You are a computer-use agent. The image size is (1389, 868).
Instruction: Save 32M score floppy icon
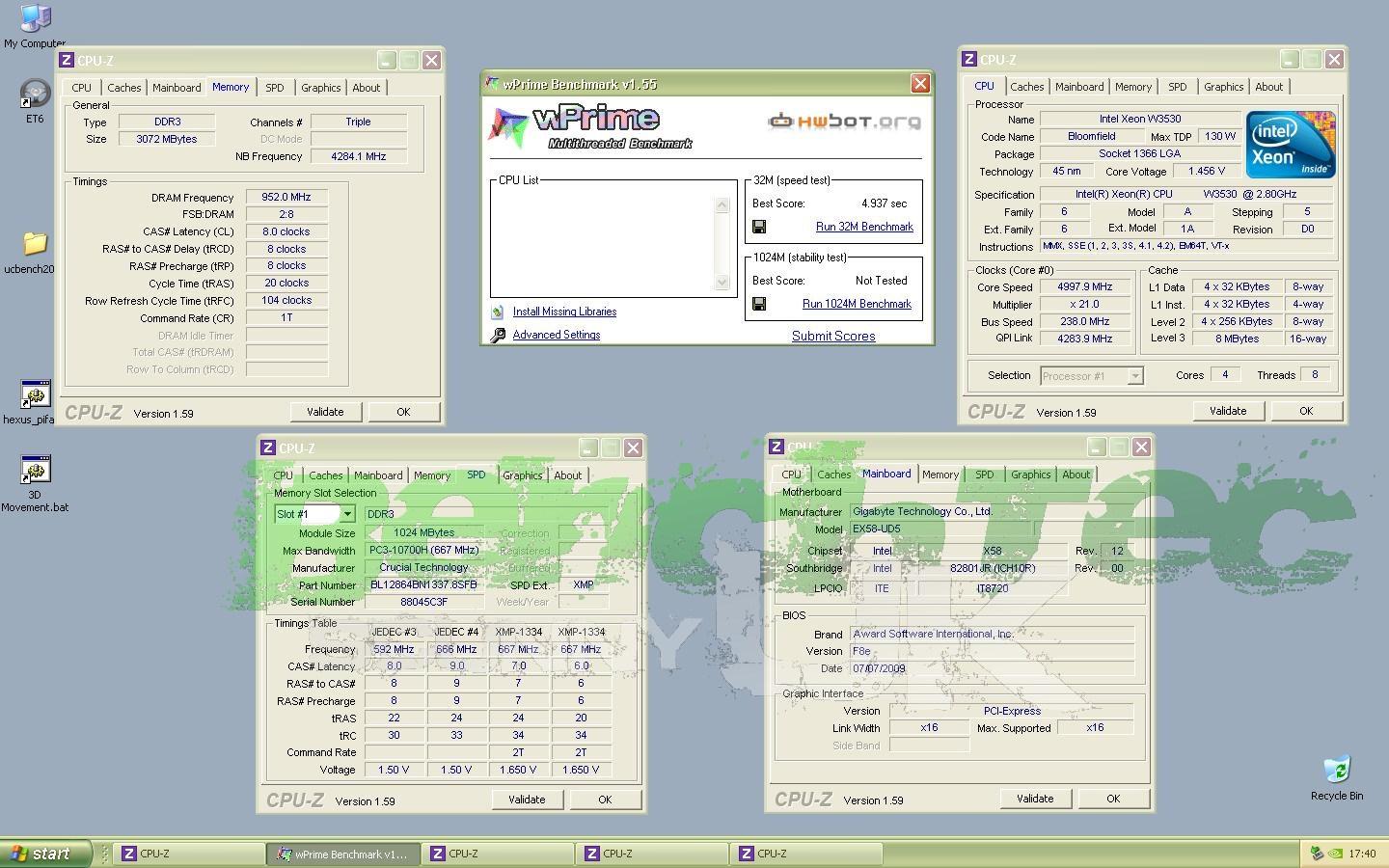click(759, 227)
